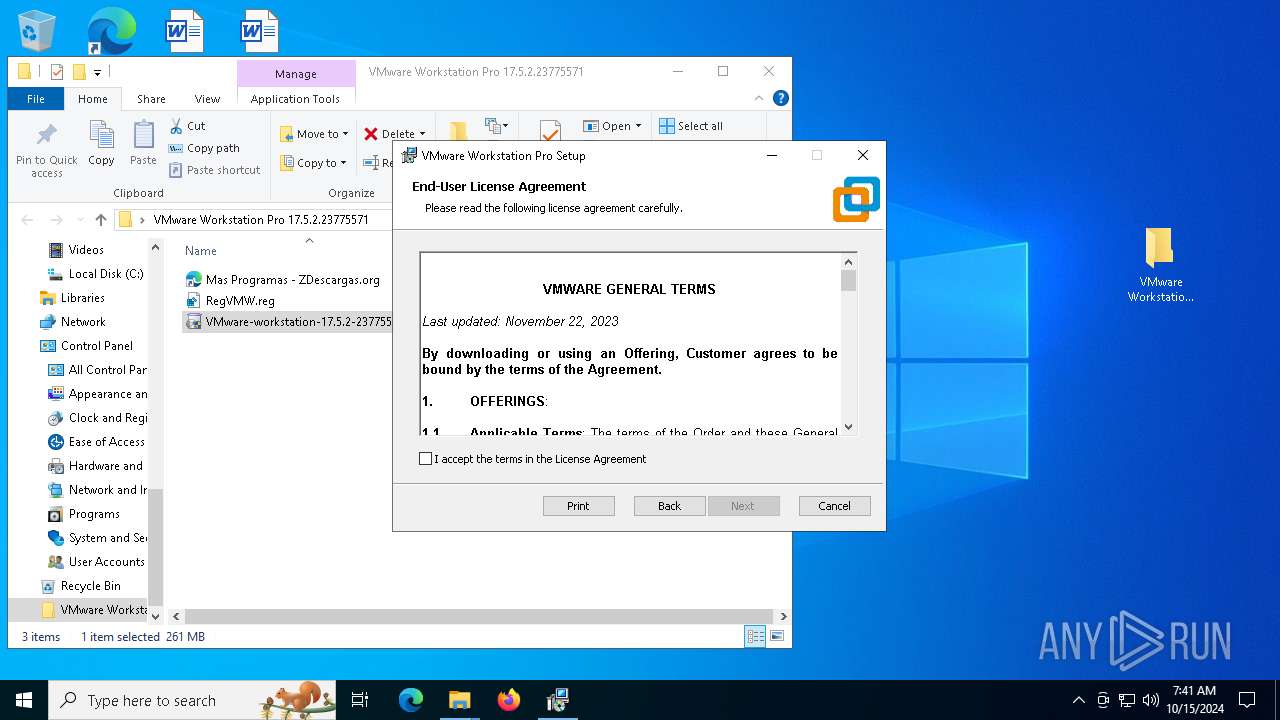Switch to Large icons view icon
This screenshot has height=720, width=1280.
pyautogui.click(x=777, y=637)
